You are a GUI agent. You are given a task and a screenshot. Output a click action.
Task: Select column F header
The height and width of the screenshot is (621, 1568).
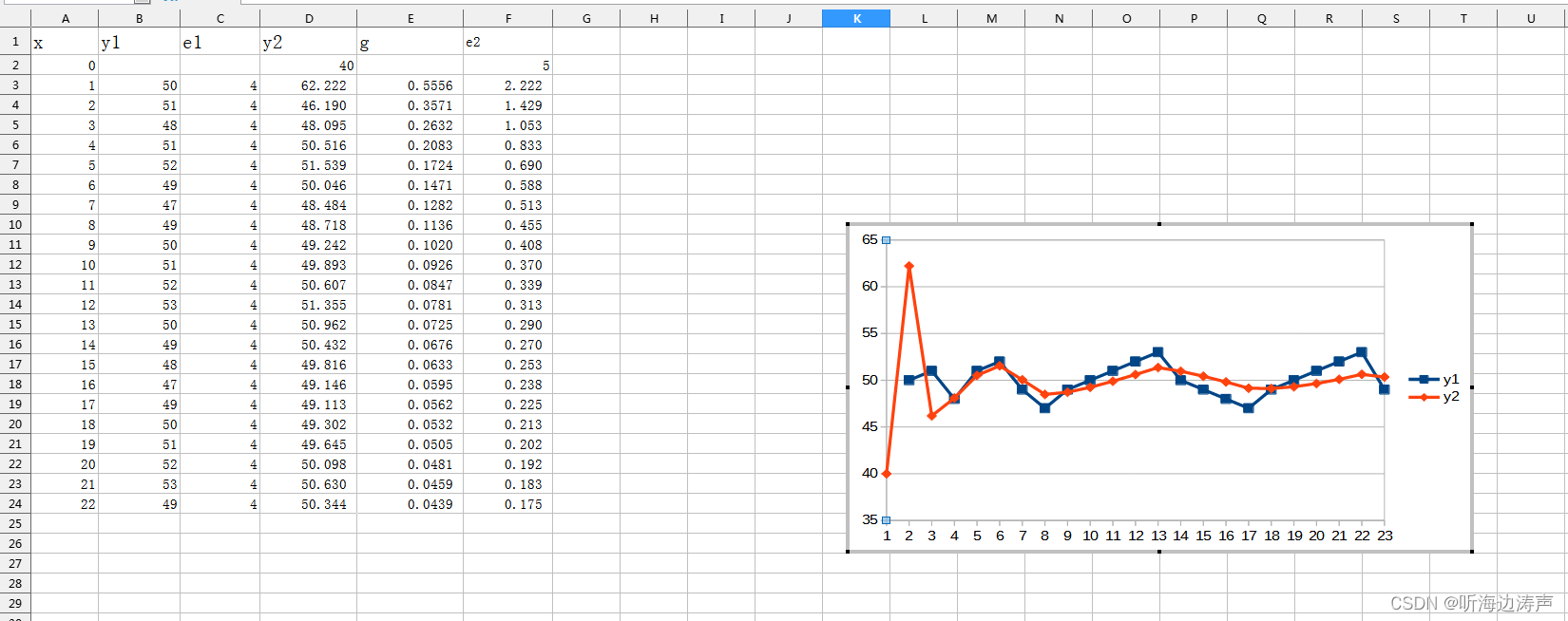point(508,18)
